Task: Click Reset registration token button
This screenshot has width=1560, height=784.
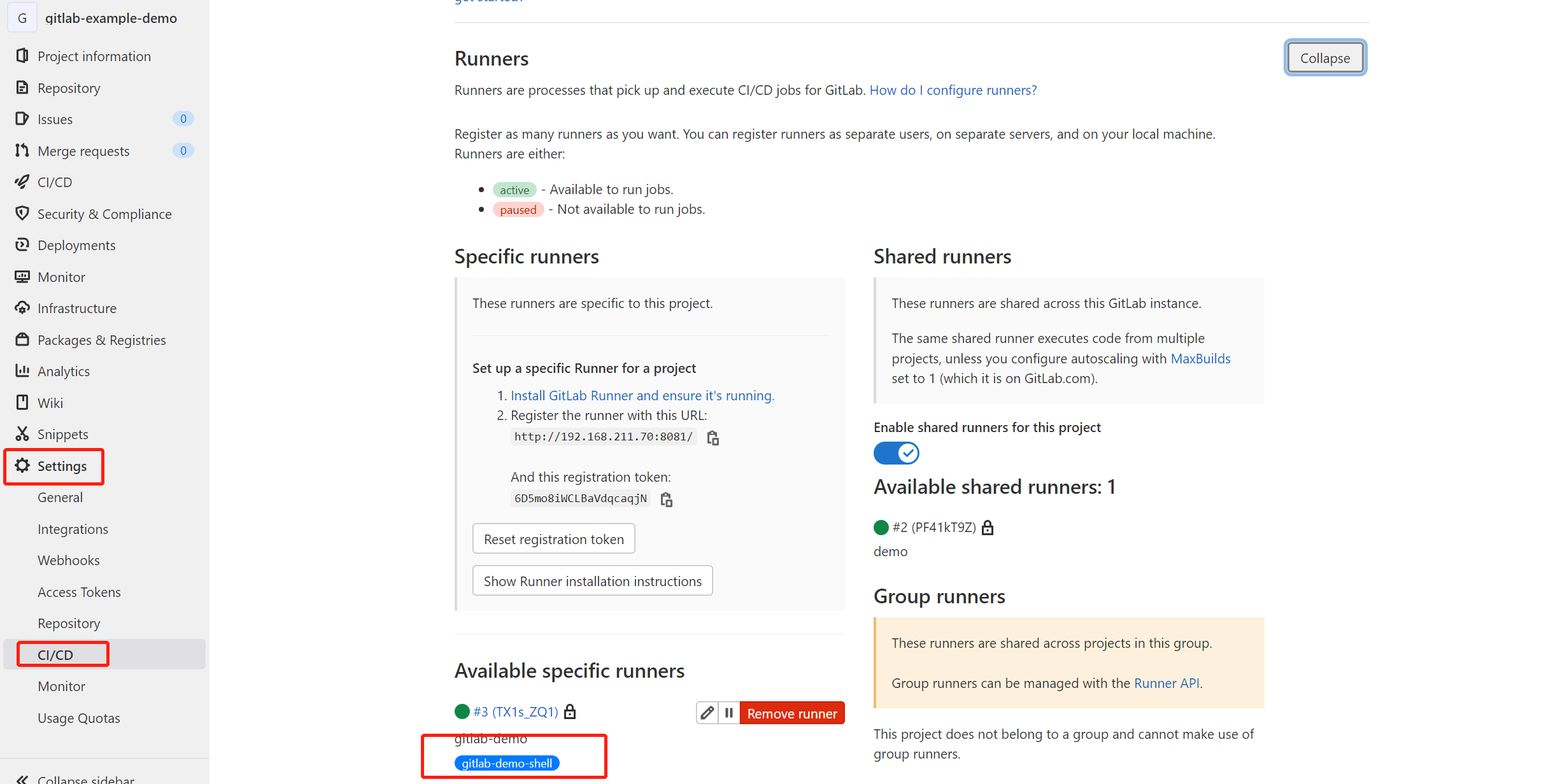Action: click(x=554, y=539)
